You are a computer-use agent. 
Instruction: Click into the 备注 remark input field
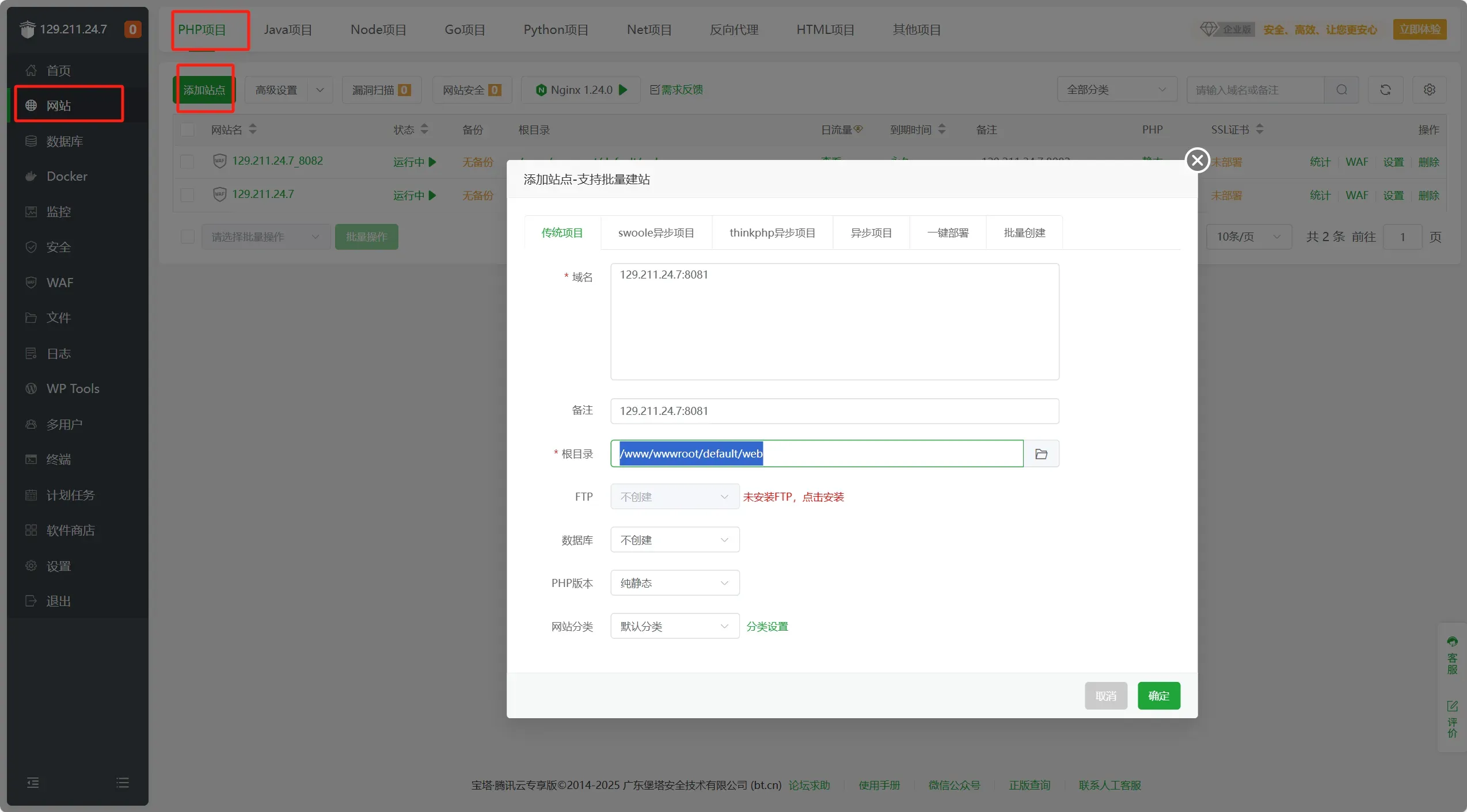tap(834, 411)
